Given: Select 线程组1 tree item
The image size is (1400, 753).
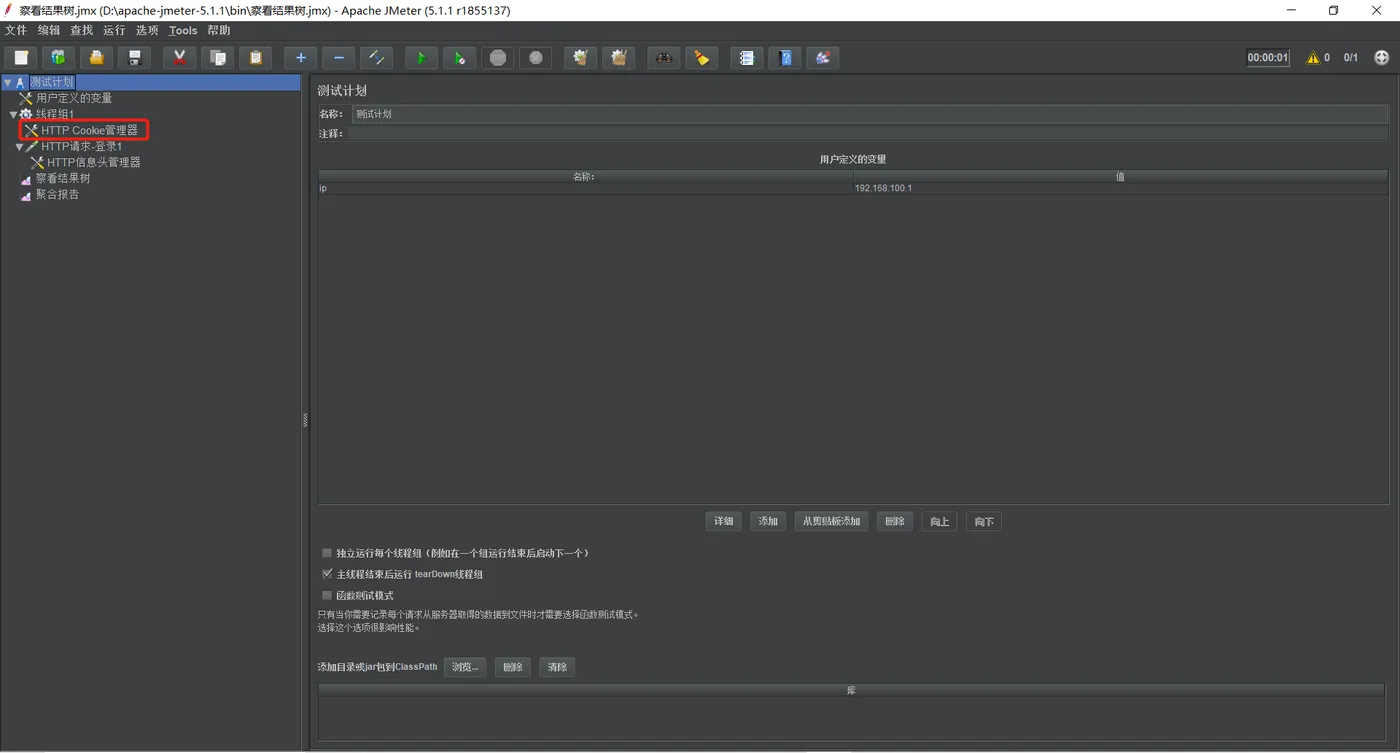Looking at the screenshot, I should [x=55, y=115].
